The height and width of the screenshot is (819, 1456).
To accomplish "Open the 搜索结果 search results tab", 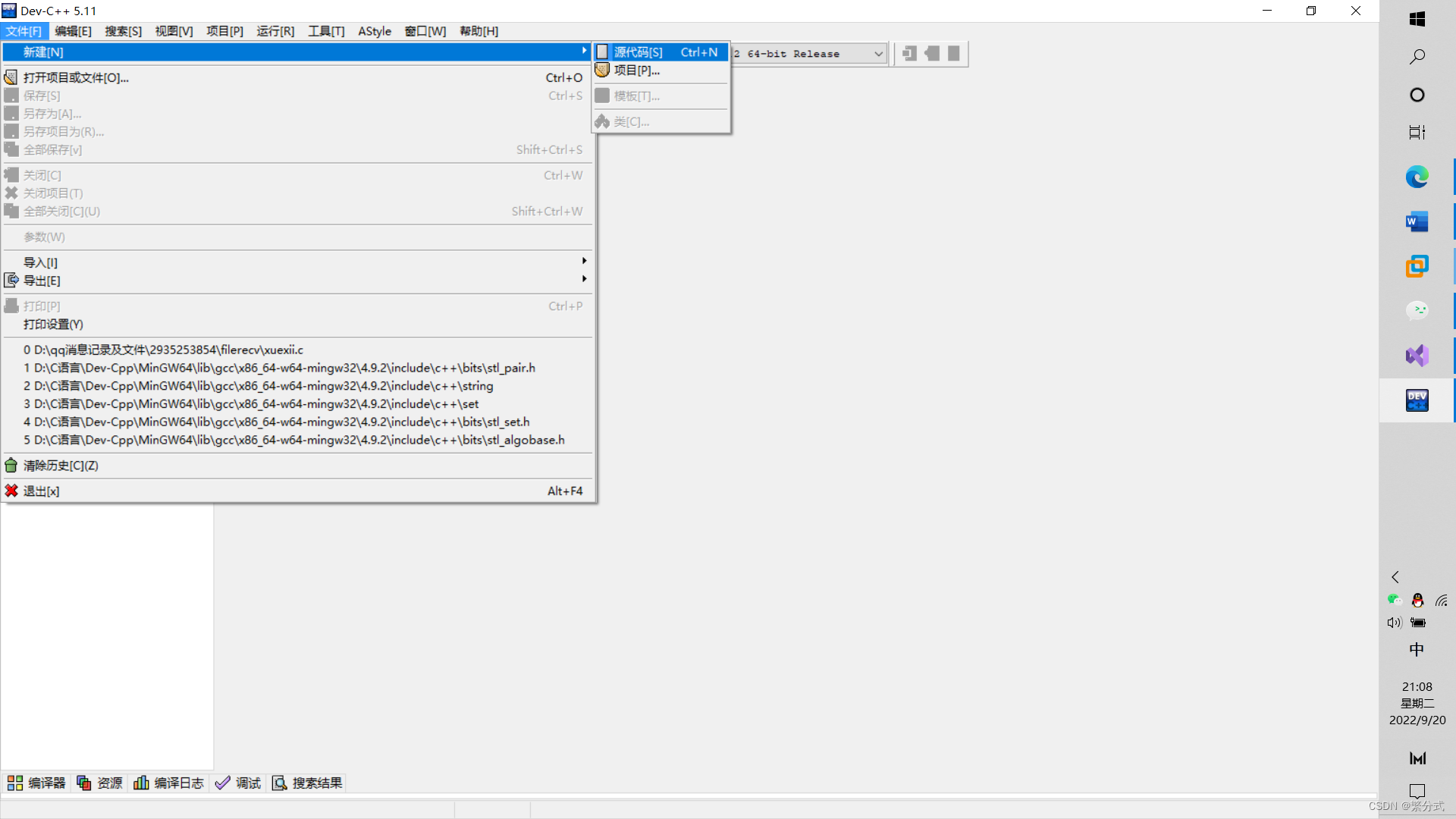I will pos(307,783).
